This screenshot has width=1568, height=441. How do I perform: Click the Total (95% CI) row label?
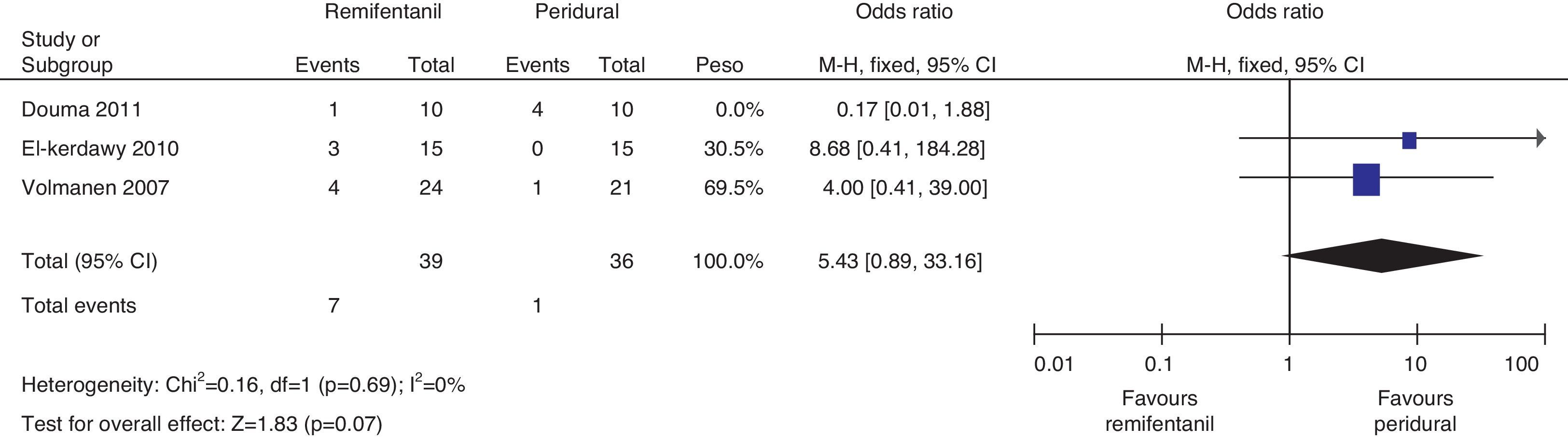(89, 261)
